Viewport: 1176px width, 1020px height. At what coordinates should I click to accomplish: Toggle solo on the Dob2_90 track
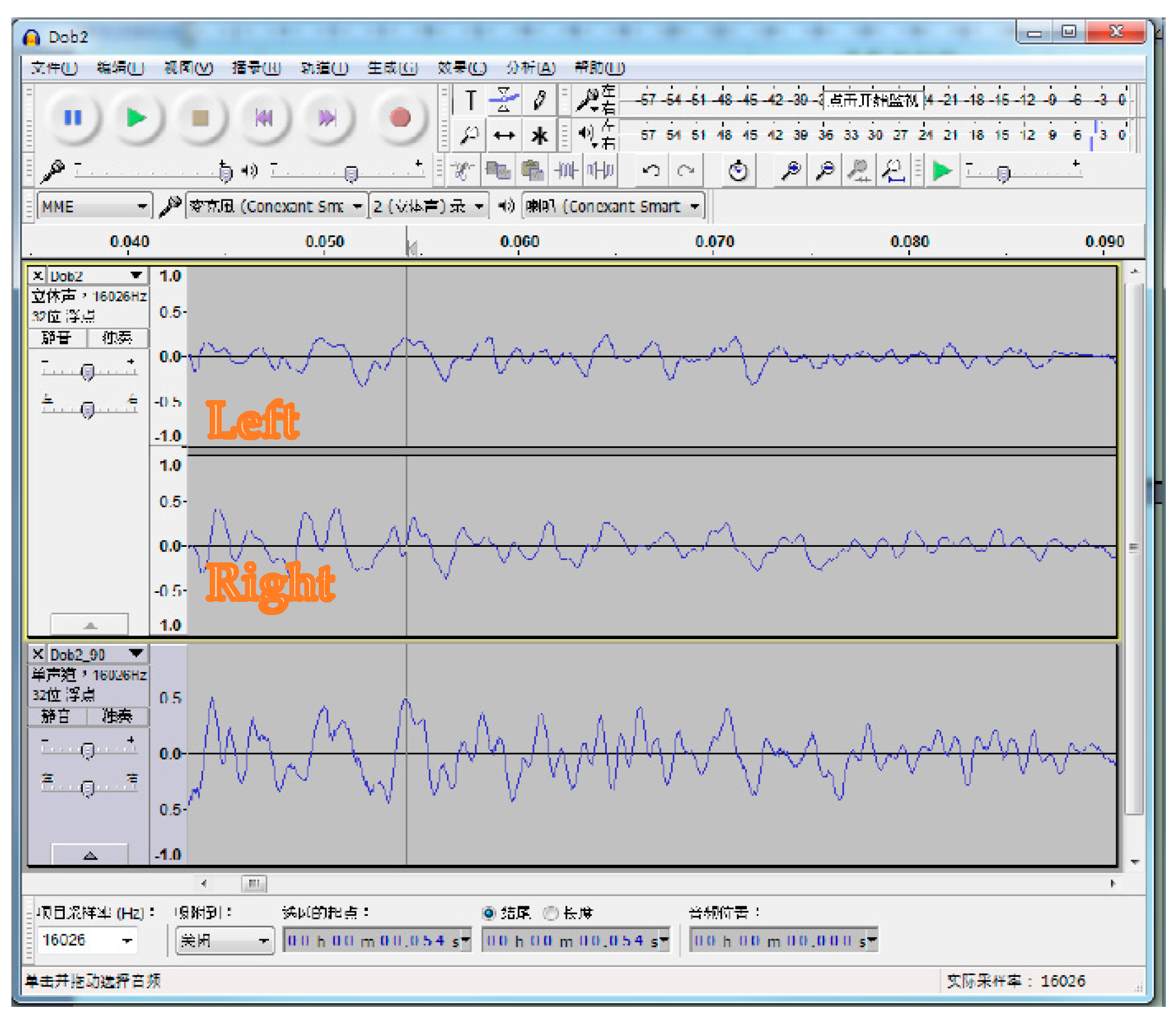point(117,716)
